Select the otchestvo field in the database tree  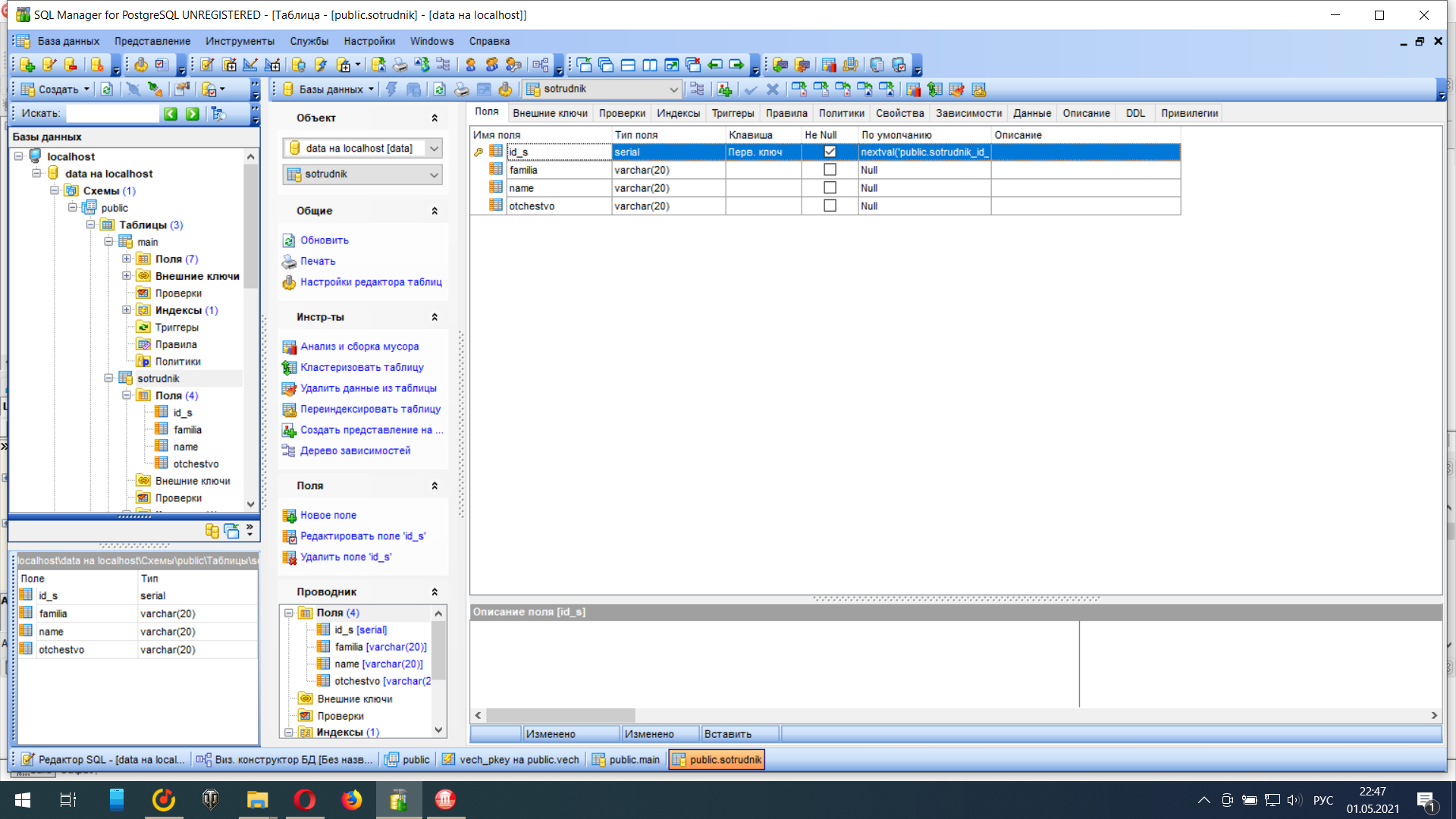click(x=196, y=464)
